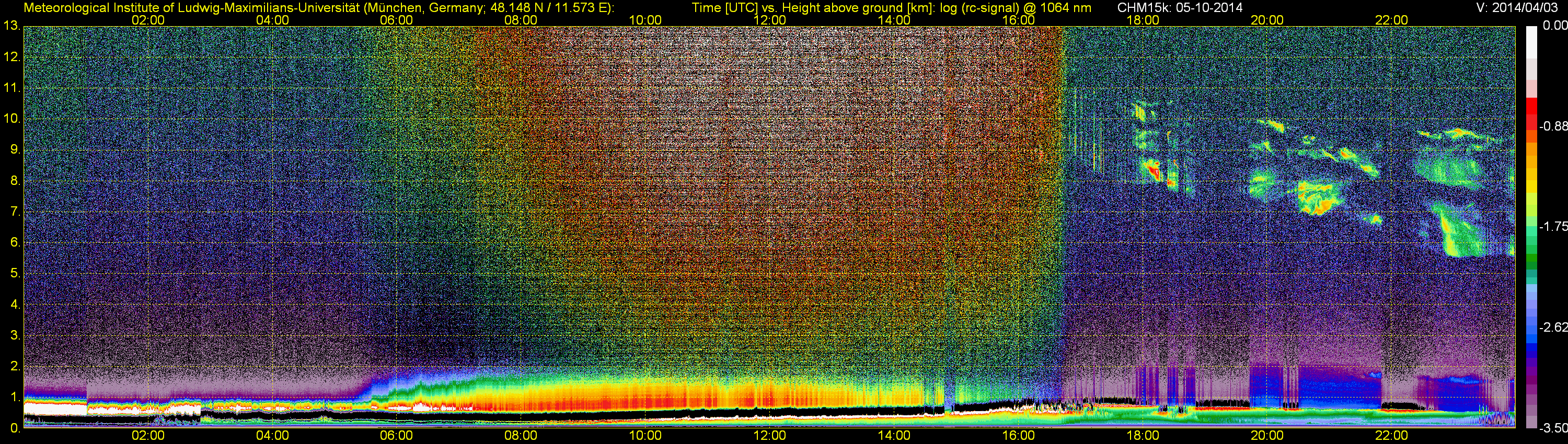Click the 'Time [UTC] vs. Height above ground [km]' heading
The width and height of the screenshot is (1568, 444).
click(x=814, y=8)
